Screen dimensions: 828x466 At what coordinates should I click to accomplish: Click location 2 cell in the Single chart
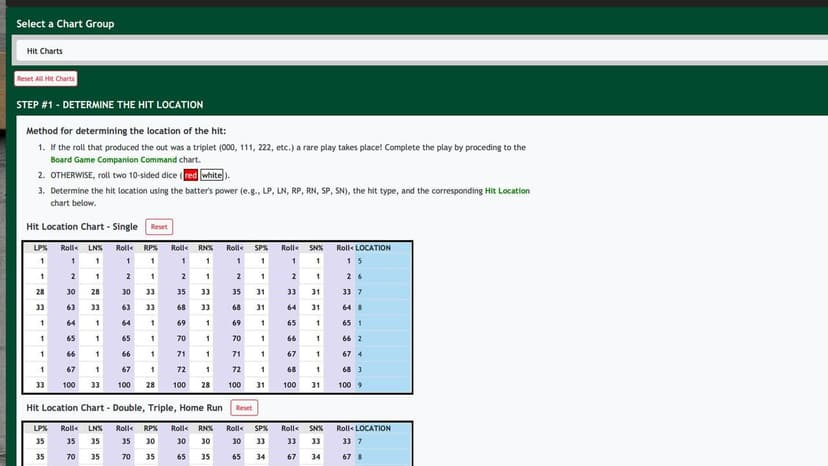(x=383, y=339)
